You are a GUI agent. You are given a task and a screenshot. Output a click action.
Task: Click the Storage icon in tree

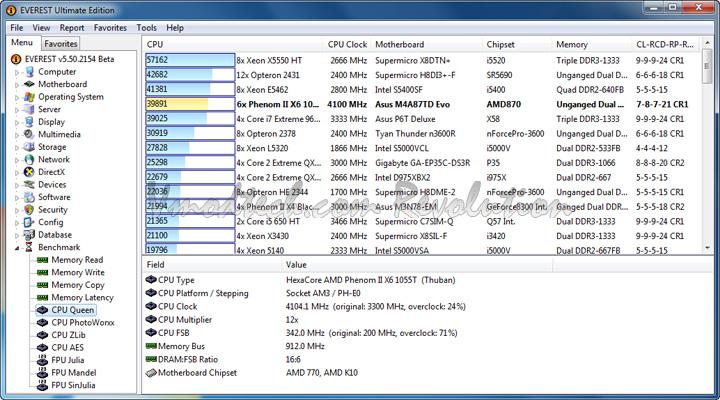coord(29,147)
